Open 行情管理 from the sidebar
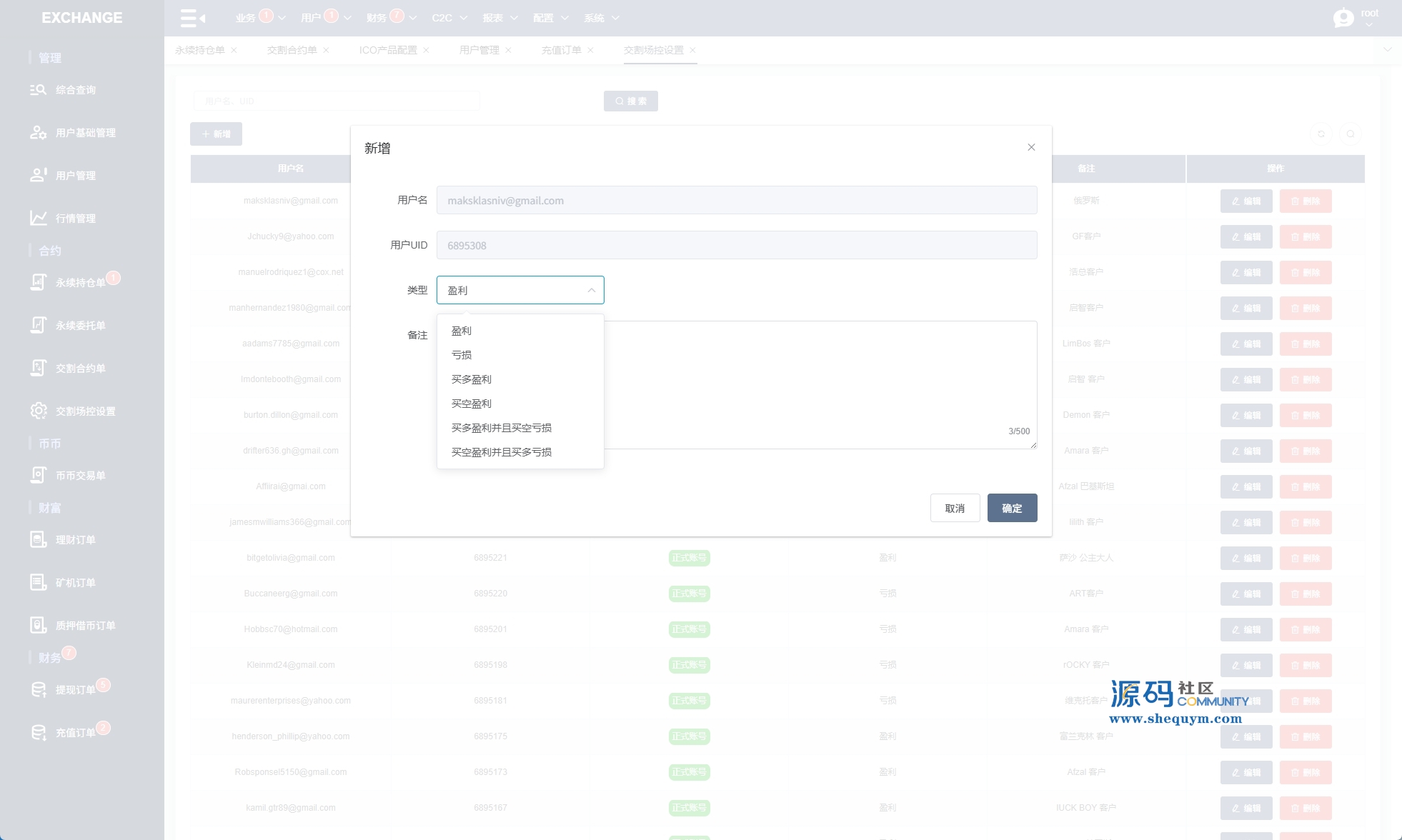This screenshot has width=1402, height=840. point(75,219)
